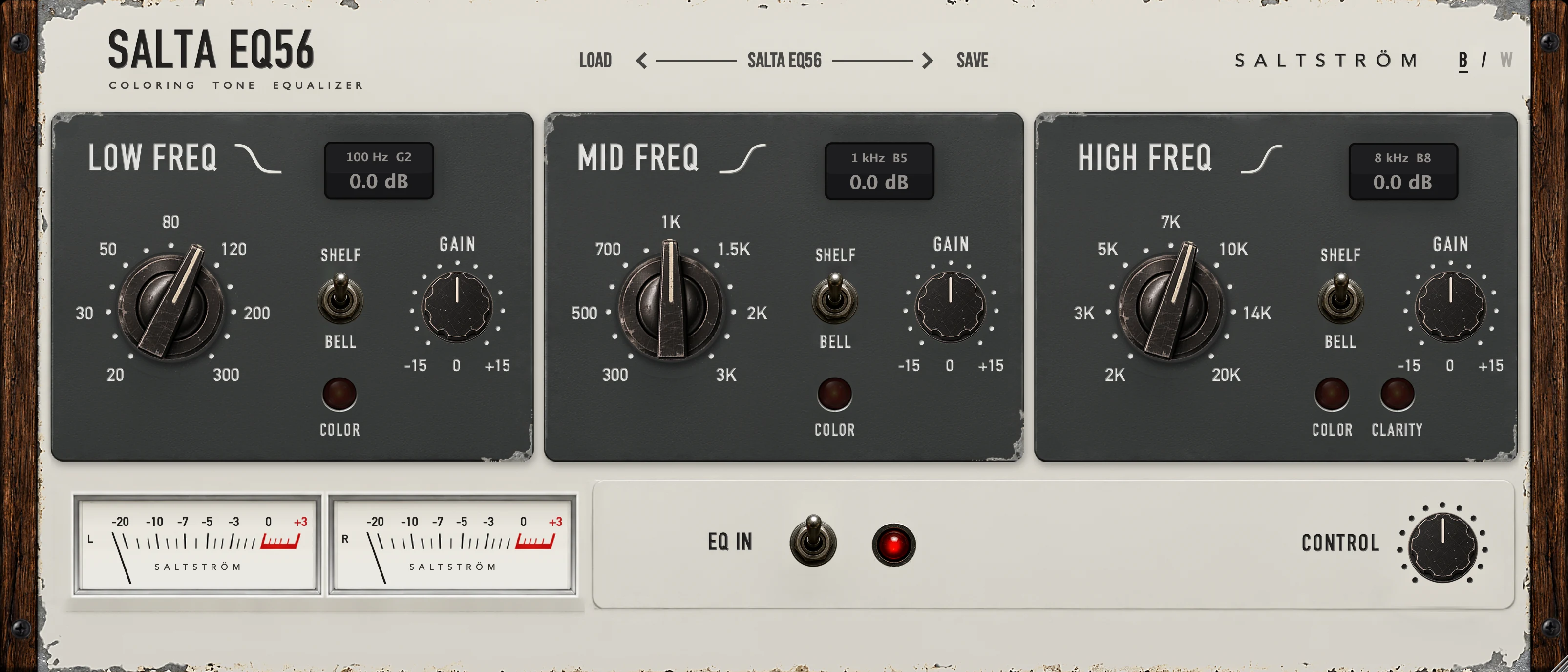
Task: Click the High Freq 8 kHz display
Action: pos(1403,171)
